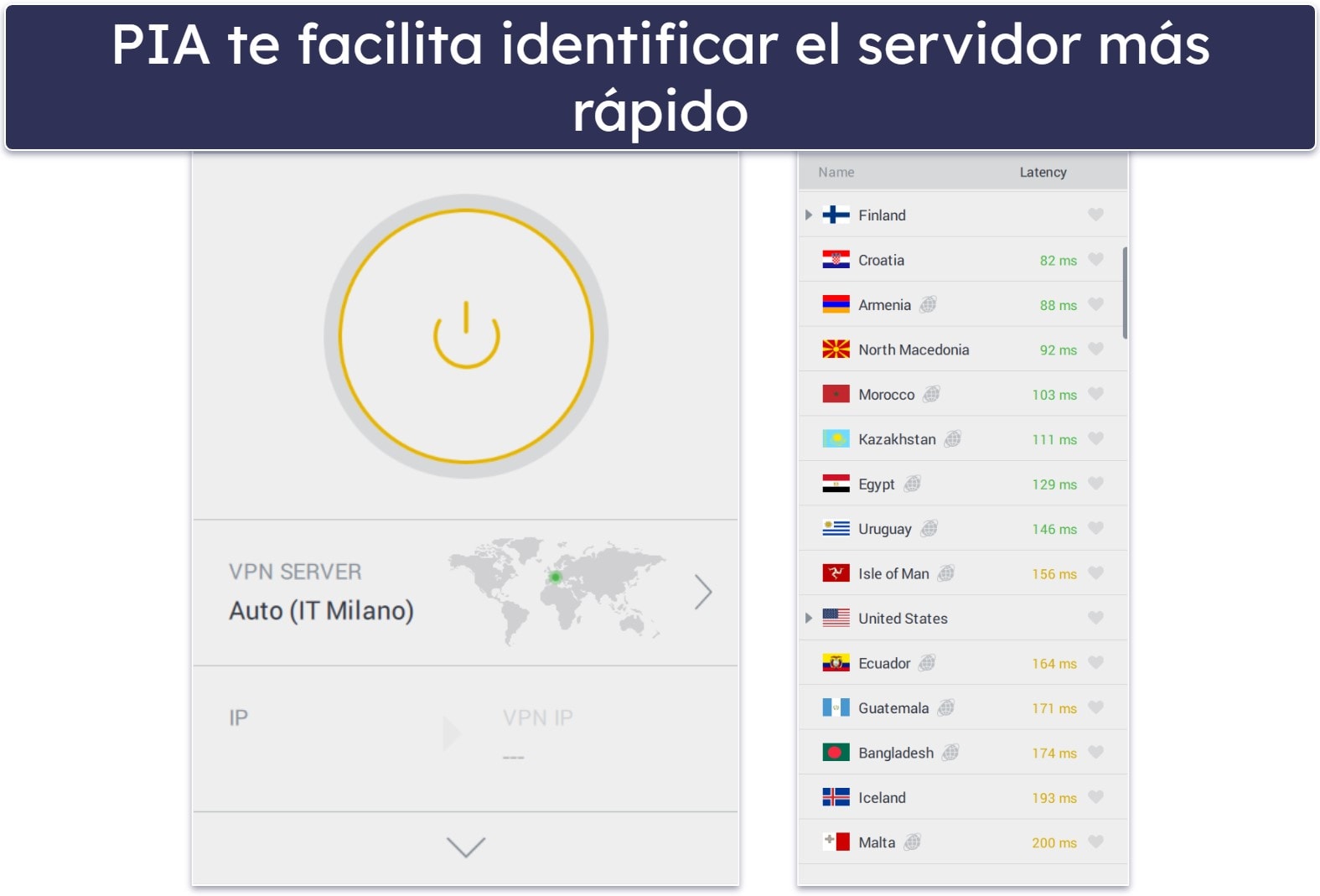Click the Morocco geo-located globe icon
Screen dimensions: 1320x896
[931, 394]
